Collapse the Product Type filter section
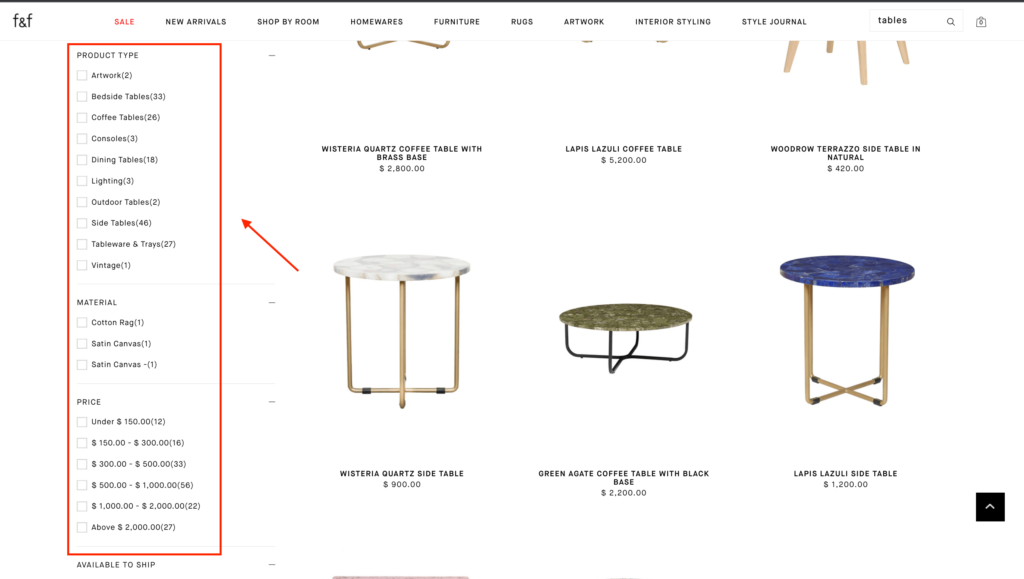This screenshot has width=1024, height=579. (272, 55)
